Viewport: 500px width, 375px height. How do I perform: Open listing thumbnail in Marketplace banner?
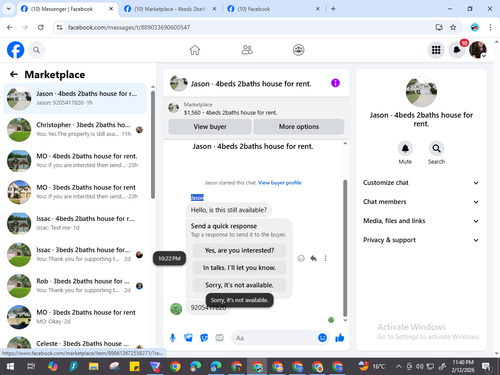click(174, 108)
